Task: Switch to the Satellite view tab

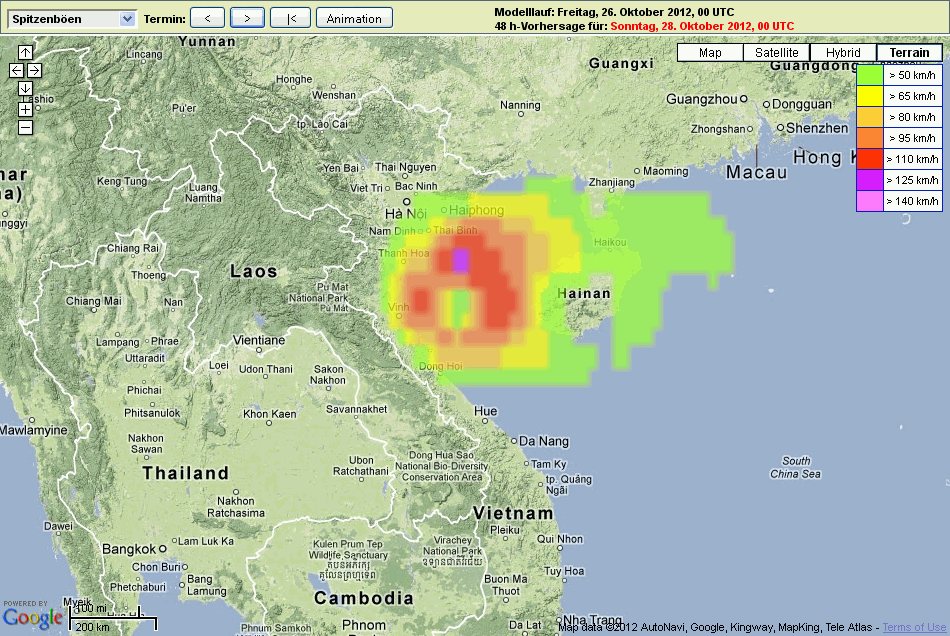Action: (777, 53)
